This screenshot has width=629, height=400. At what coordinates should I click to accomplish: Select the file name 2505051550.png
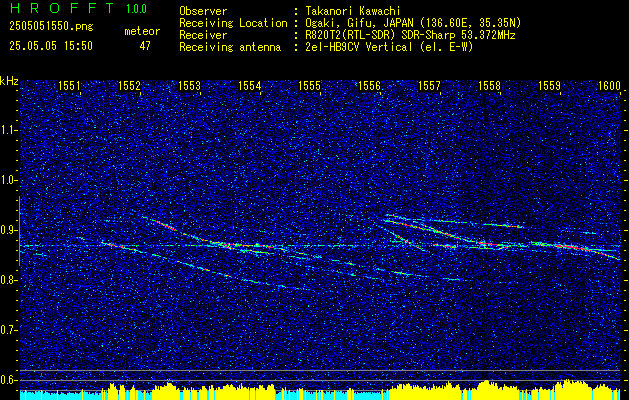coord(51,27)
